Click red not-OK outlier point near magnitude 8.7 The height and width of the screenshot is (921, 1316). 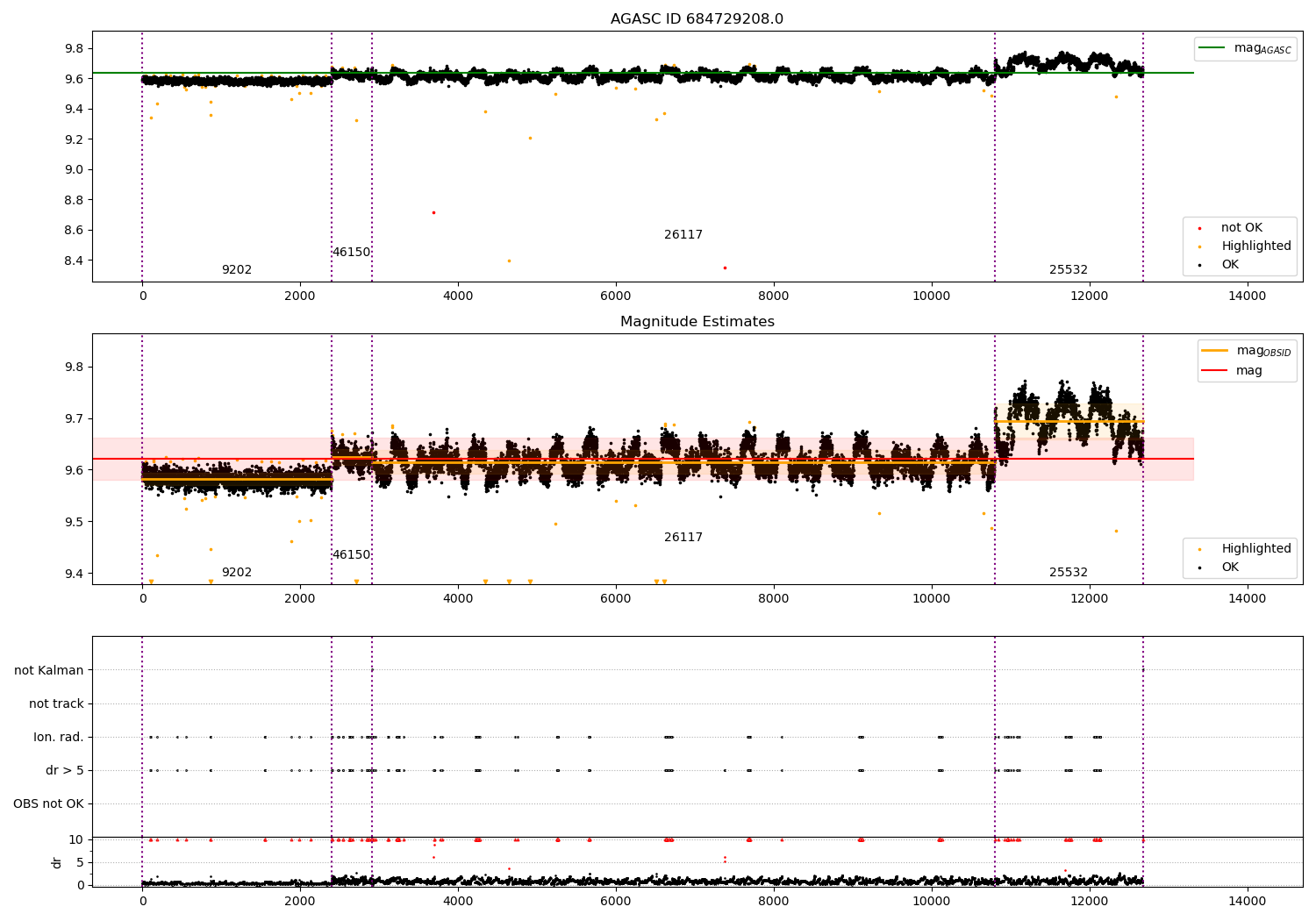click(x=433, y=212)
